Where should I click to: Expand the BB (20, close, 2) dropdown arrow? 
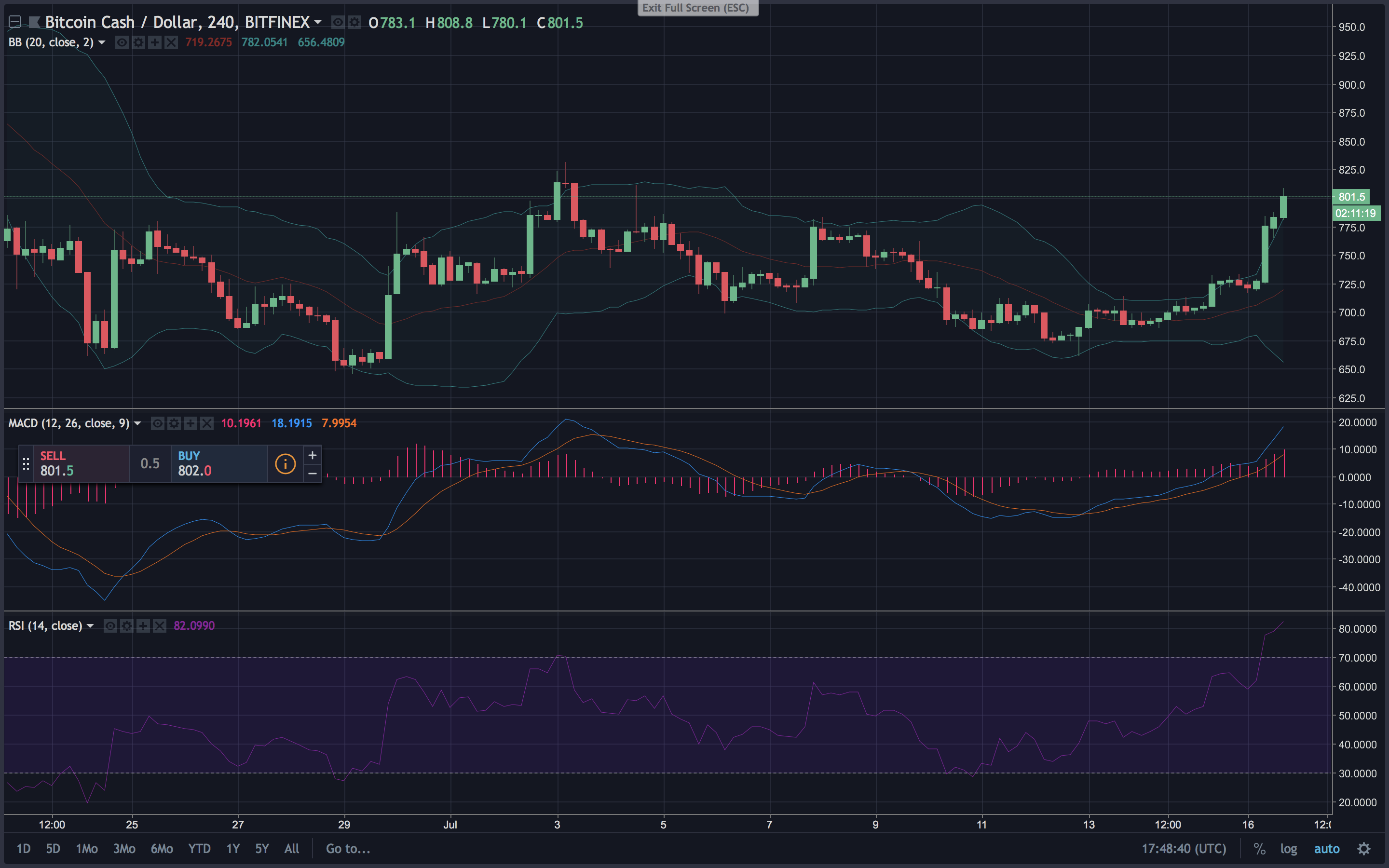pyautogui.click(x=102, y=42)
